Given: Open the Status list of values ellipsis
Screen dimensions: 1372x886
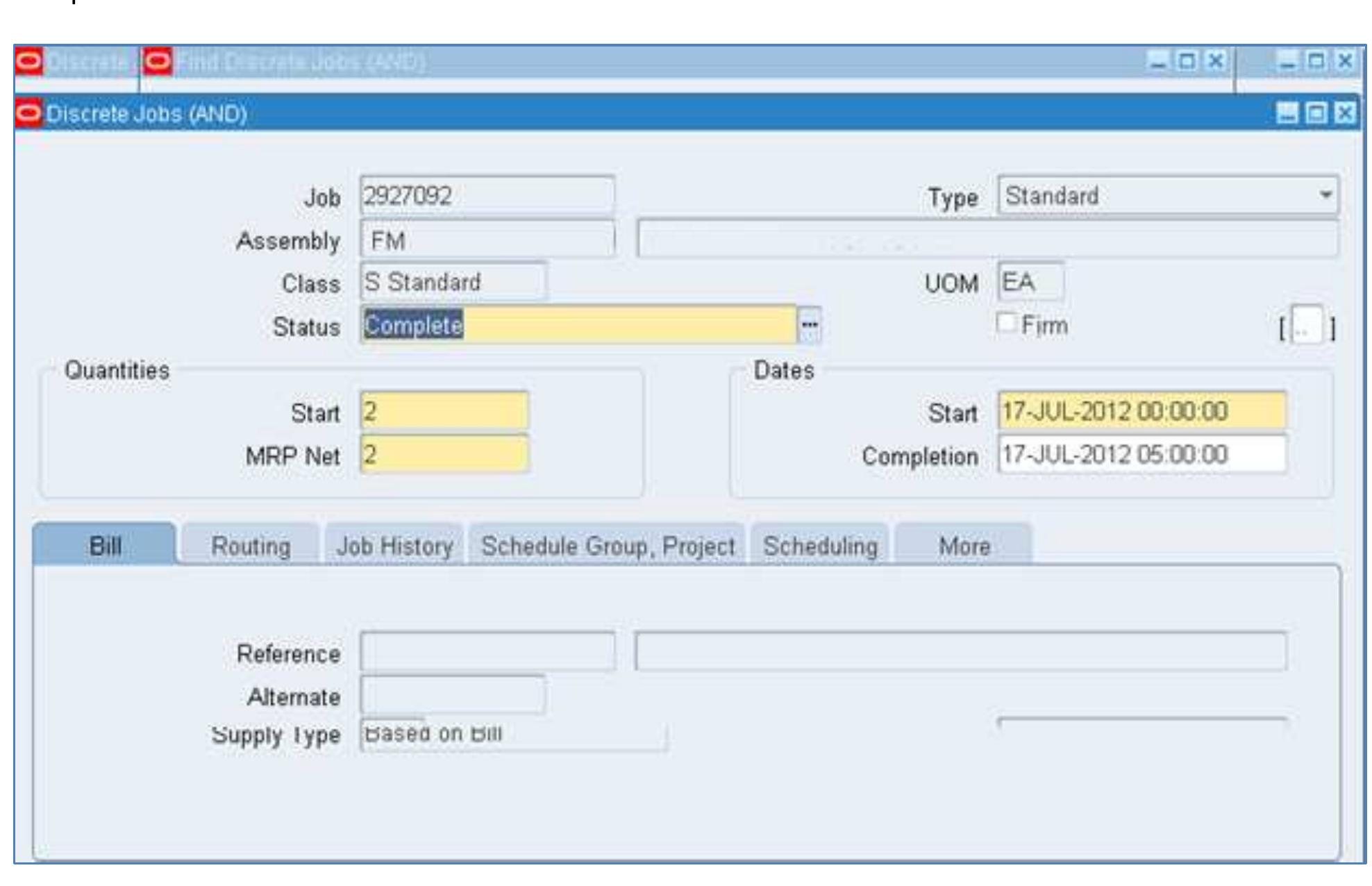Looking at the screenshot, I should (x=810, y=325).
